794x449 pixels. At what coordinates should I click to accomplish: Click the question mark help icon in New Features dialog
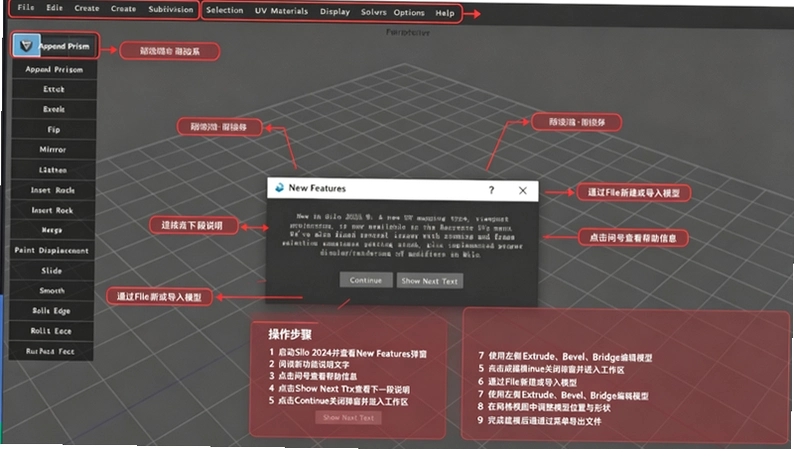[491, 190]
